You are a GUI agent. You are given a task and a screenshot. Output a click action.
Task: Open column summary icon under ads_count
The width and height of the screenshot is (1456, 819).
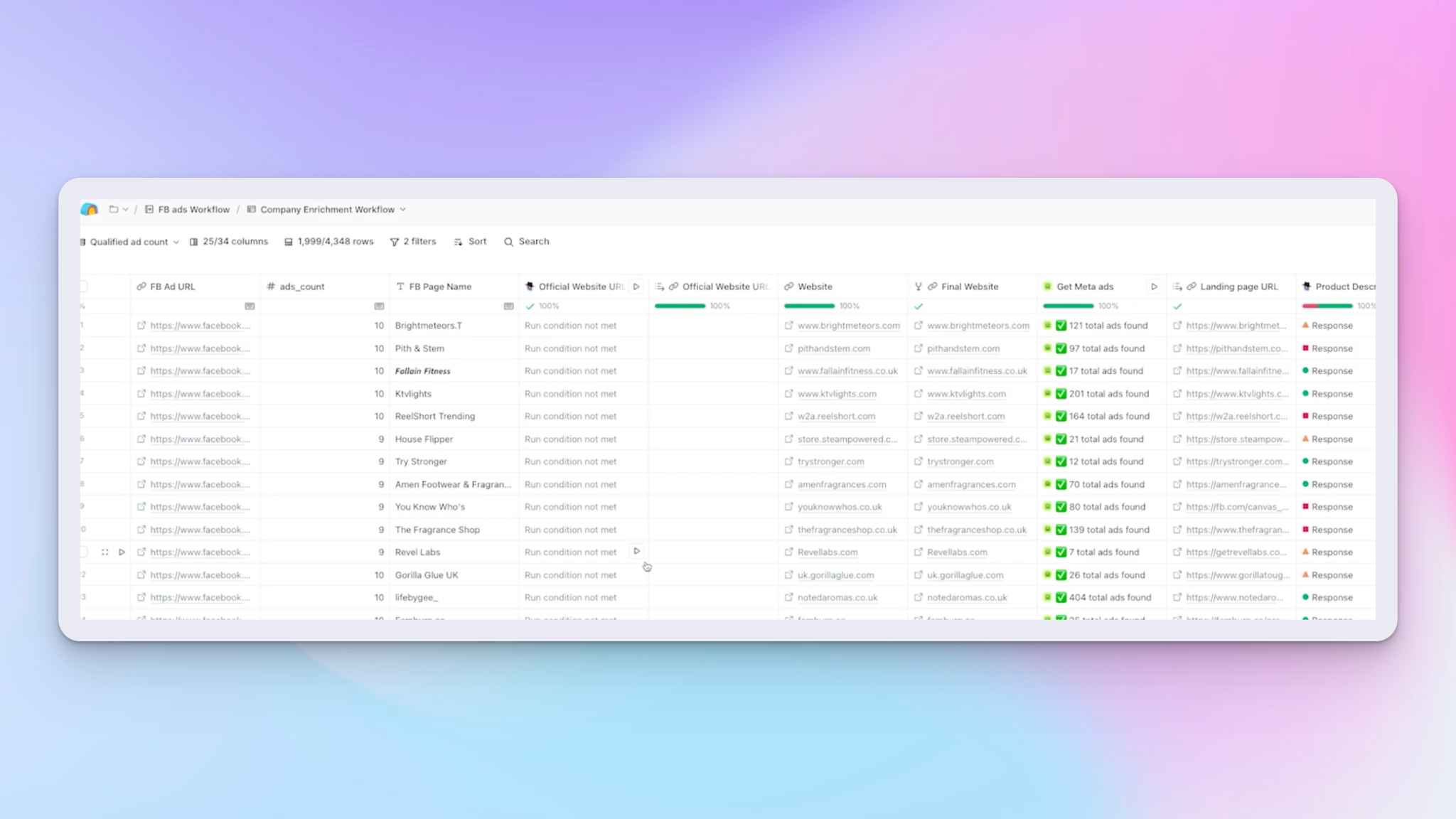(x=379, y=306)
